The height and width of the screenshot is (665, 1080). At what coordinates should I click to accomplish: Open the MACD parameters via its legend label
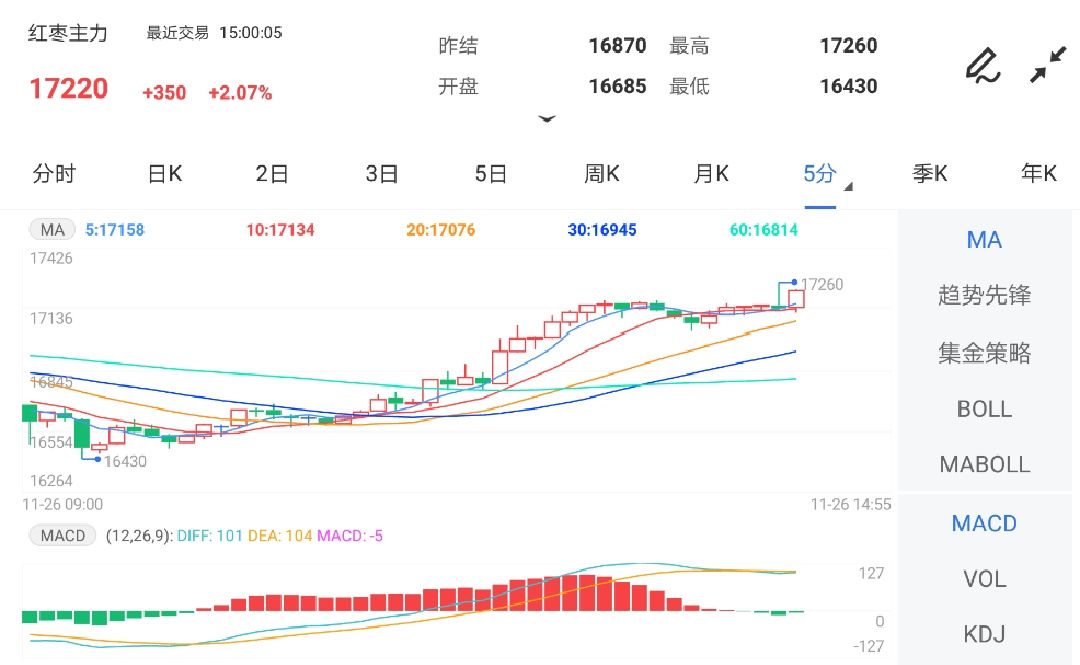pyautogui.click(x=62, y=535)
